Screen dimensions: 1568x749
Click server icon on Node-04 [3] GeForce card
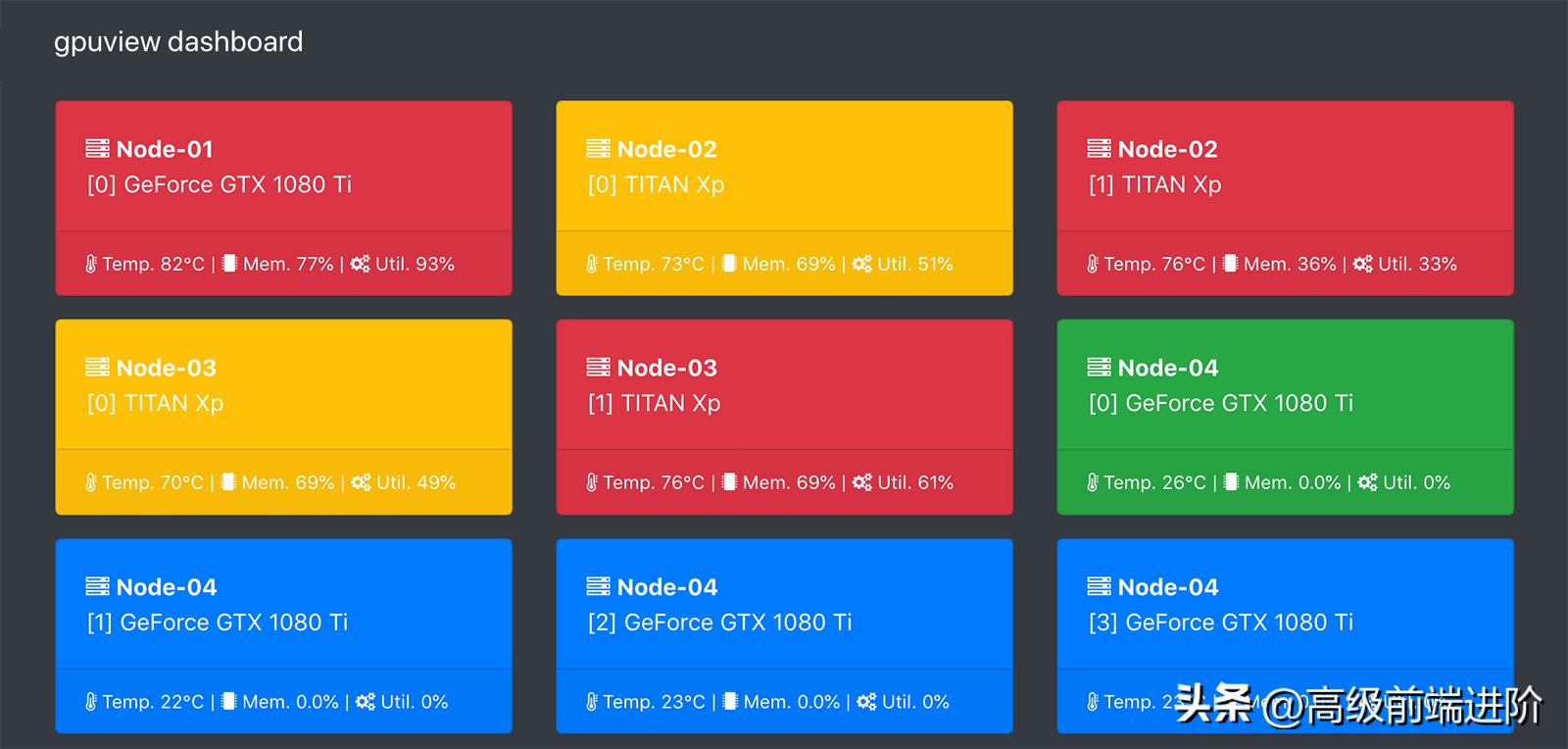click(x=1100, y=587)
